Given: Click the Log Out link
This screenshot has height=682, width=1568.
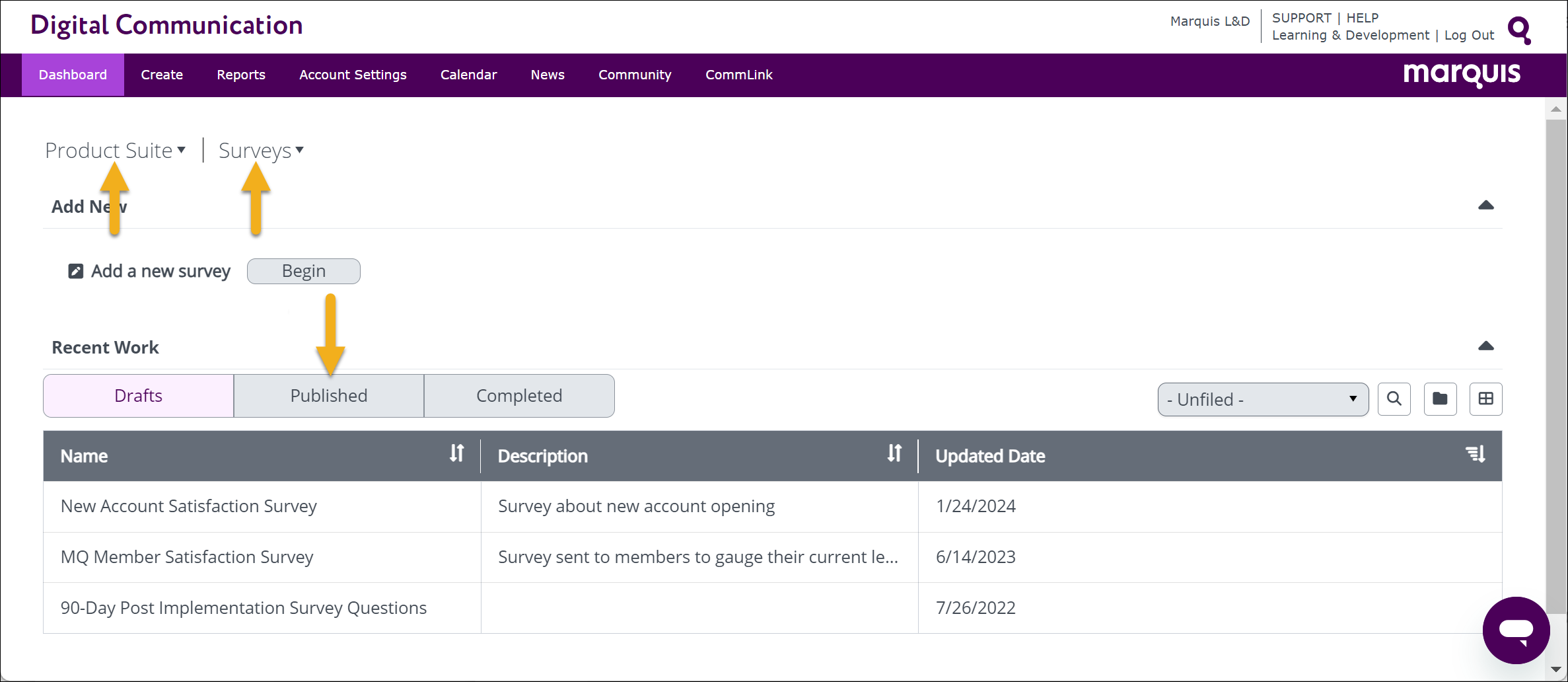Looking at the screenshot, I should click(1469, 36).
